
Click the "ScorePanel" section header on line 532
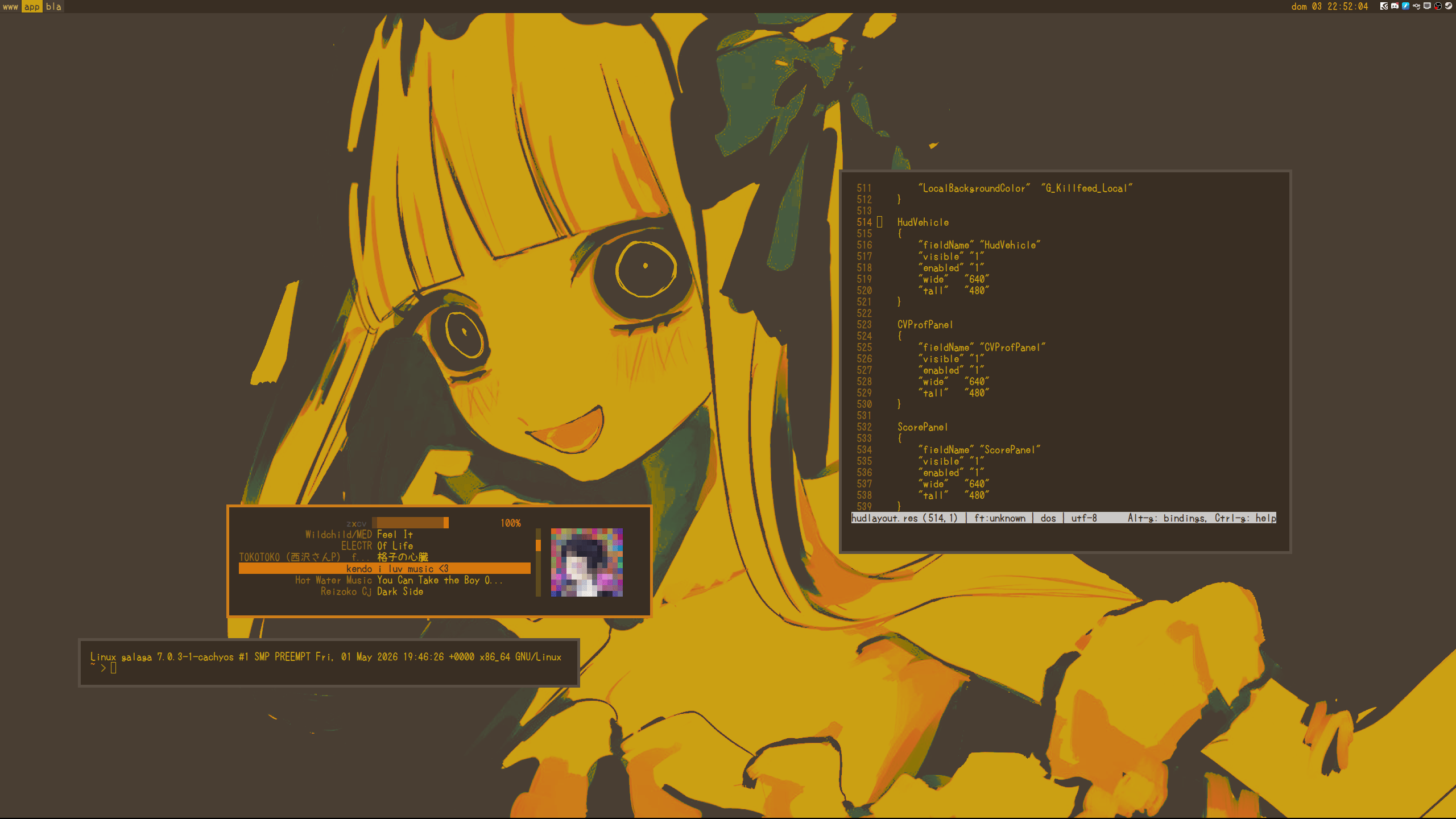click(923, 427)
